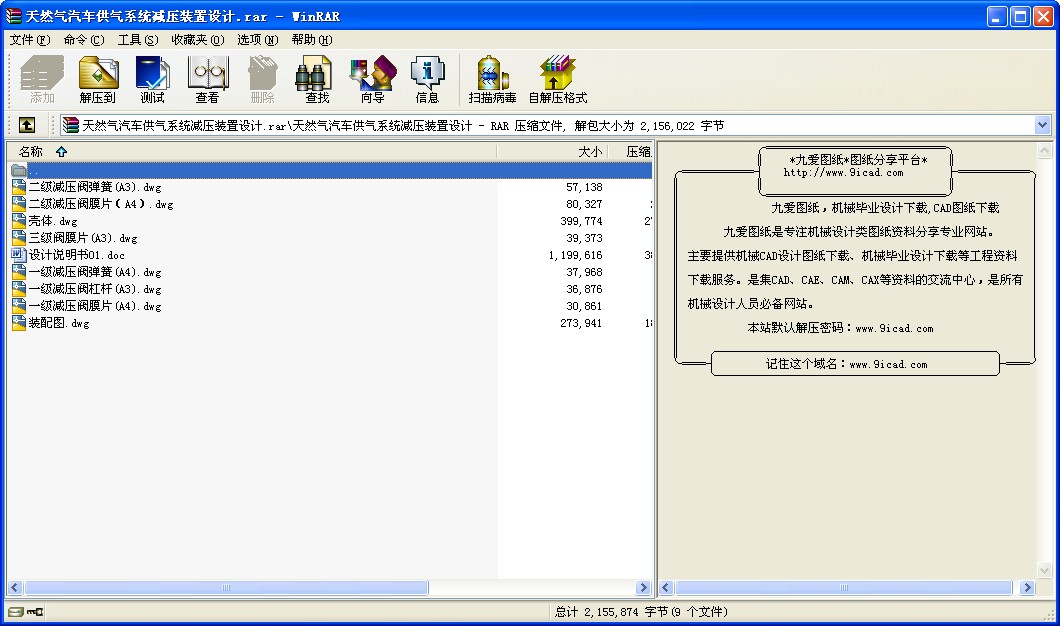This screenshot has width=1060, height=626.
Task: Click the 自解压格式 (SFX) icon
Action: (557, 80)
